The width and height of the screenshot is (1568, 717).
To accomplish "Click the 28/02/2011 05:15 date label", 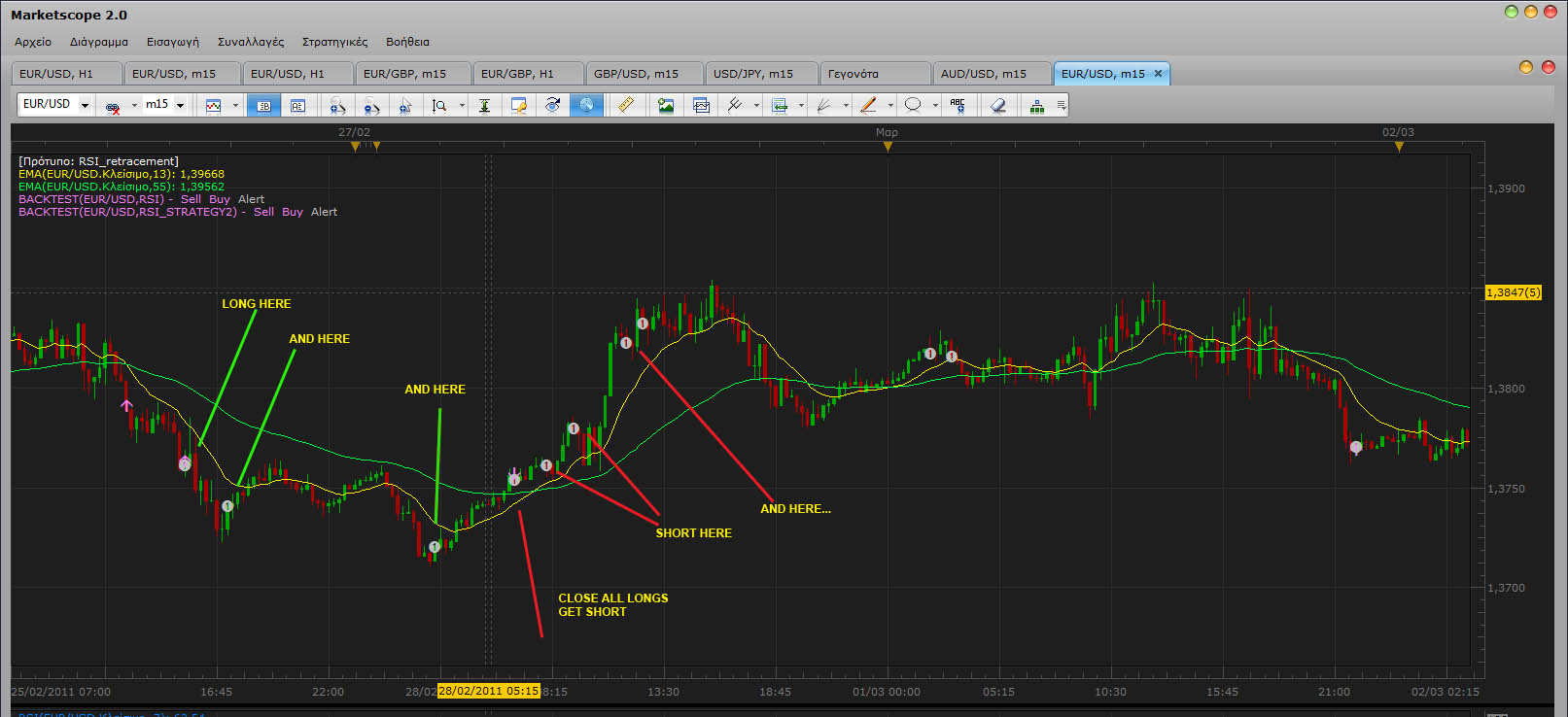I will (488, 692).
